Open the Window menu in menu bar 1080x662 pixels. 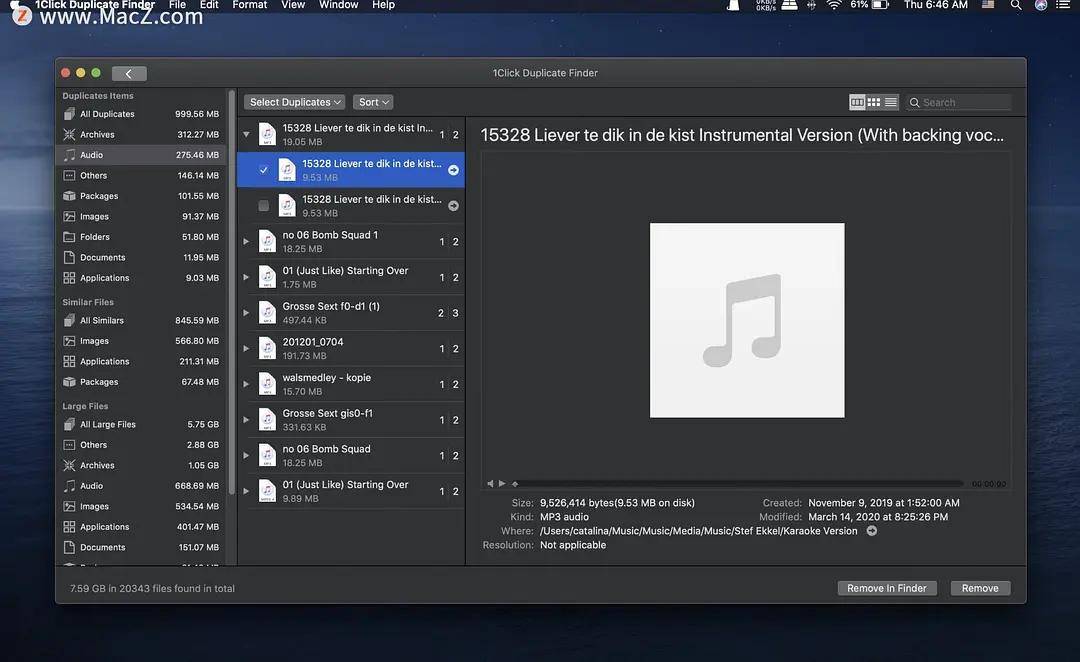[338, 5]
